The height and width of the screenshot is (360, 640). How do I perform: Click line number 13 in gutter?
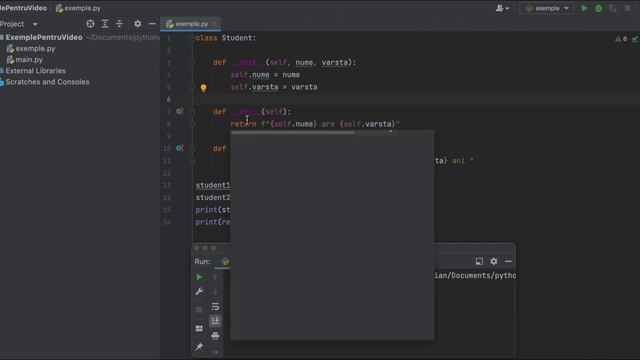click(167, 185)
